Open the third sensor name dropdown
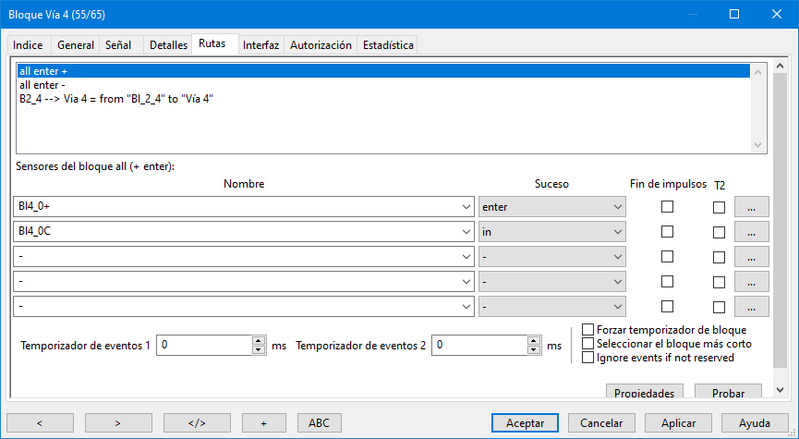799x439 pixels. pyautogui.click(x=466, y=257)
